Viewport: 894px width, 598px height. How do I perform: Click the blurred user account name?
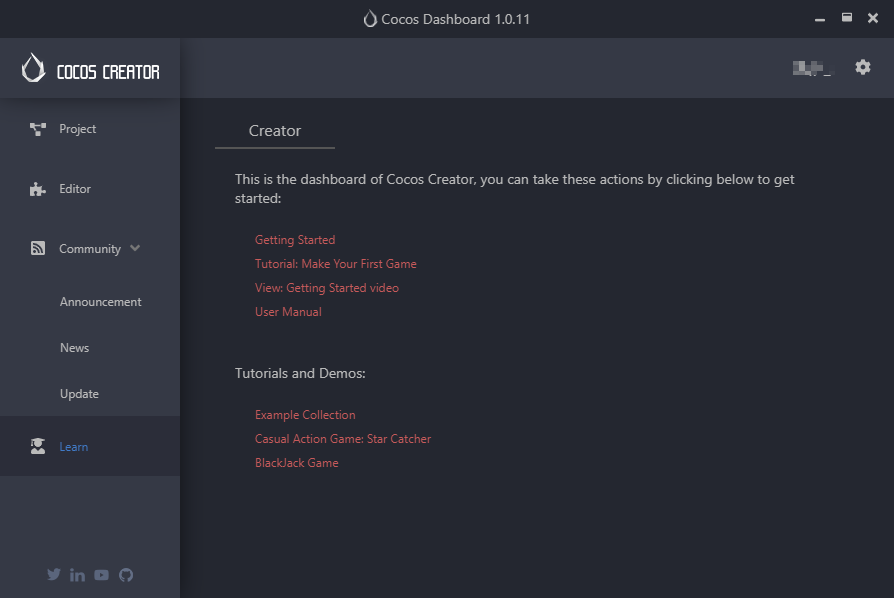click(x=811, y=68)
